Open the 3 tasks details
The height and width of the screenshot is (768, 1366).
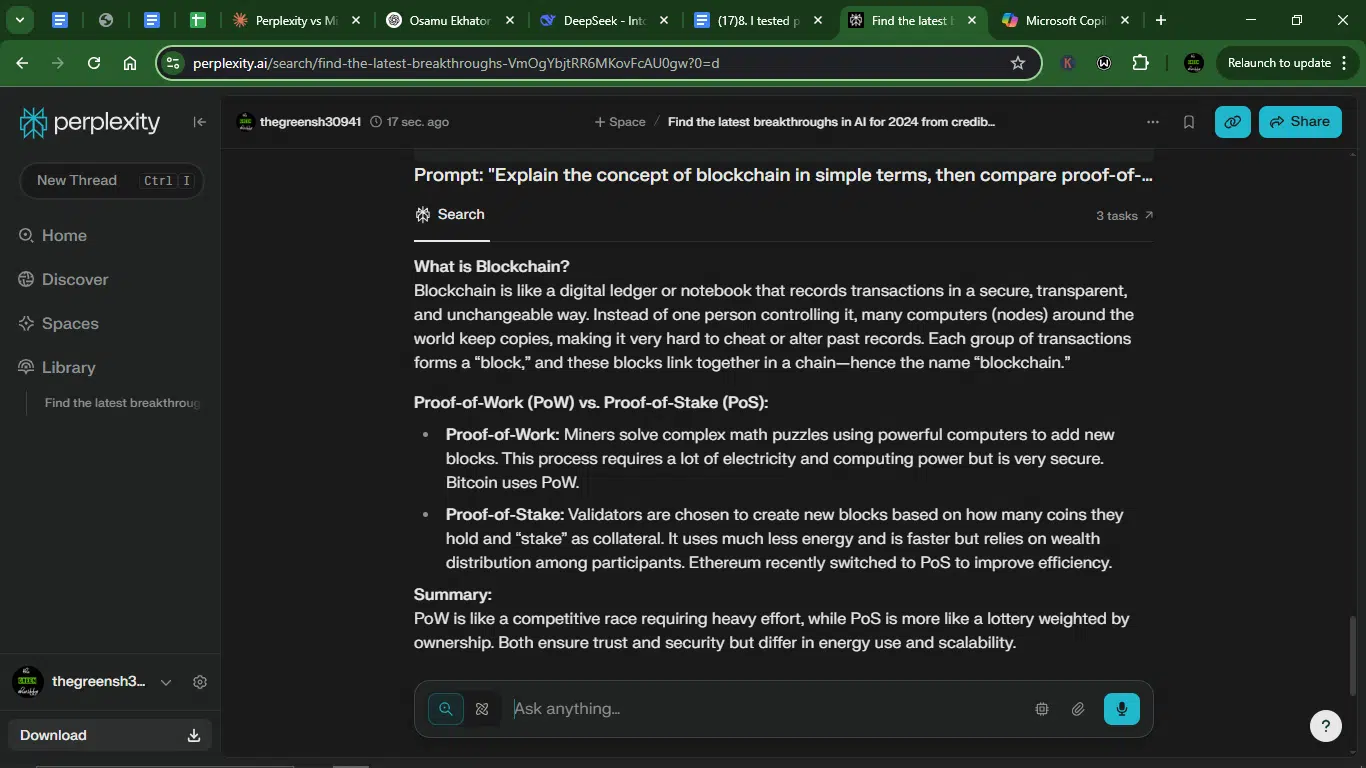click(x=1125, y=216)
